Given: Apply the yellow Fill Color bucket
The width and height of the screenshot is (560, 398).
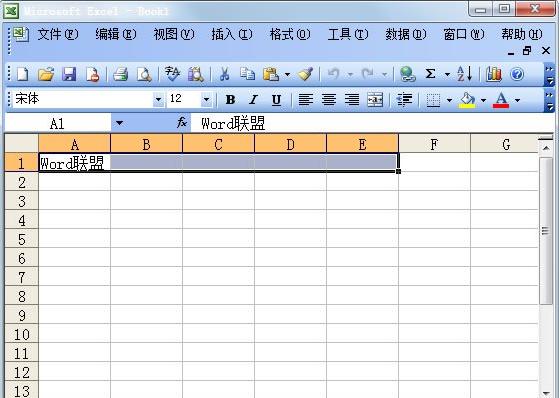Looking at the screenshot, I should (x=468, y=100).
